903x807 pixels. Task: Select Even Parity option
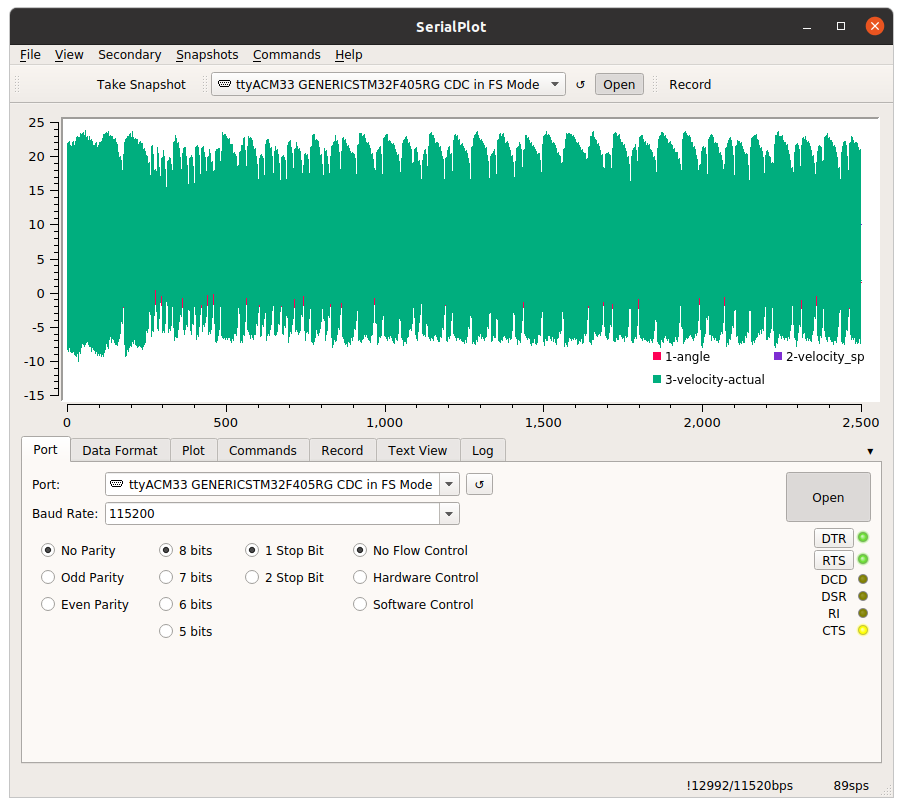point(48,604)
